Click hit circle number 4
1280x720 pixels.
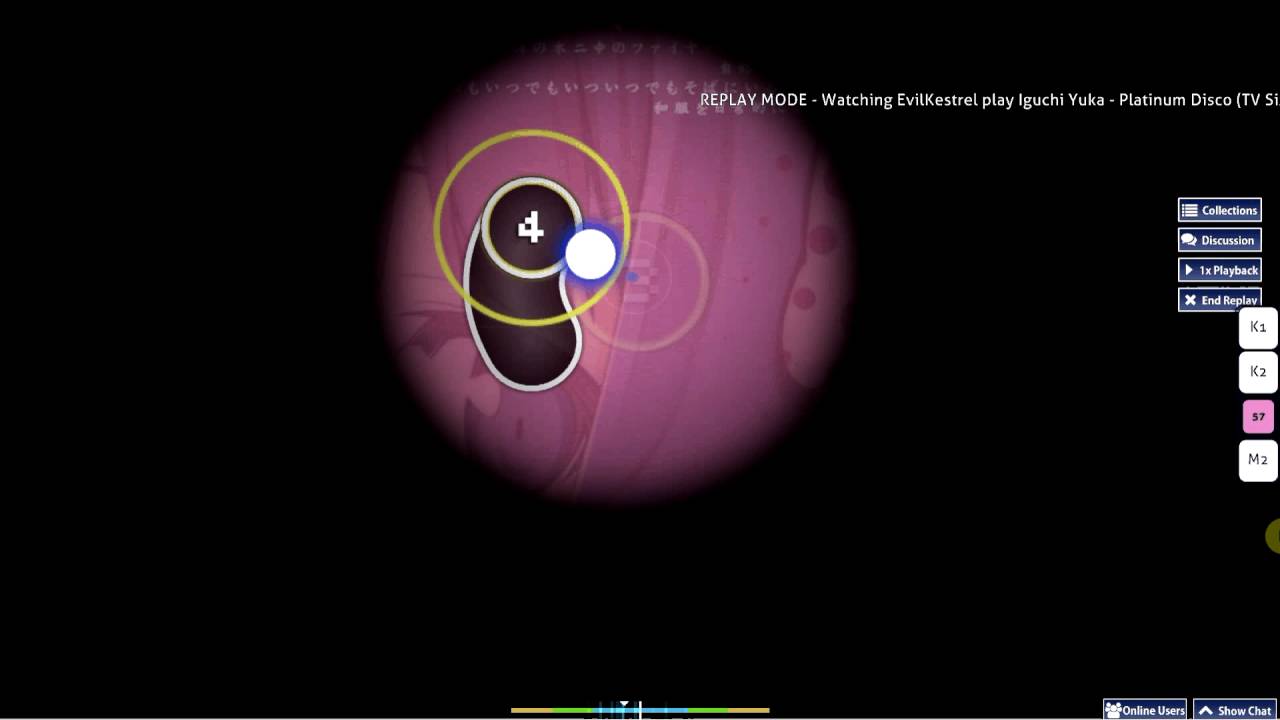[531, 228]
